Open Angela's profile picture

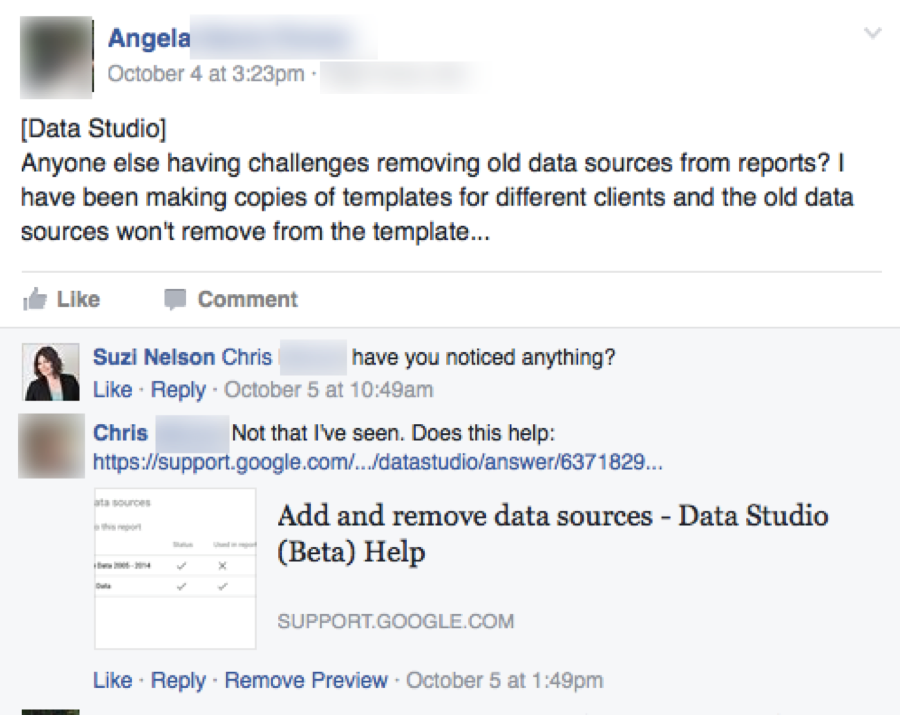pyautogui.click(x=56, y=57)
